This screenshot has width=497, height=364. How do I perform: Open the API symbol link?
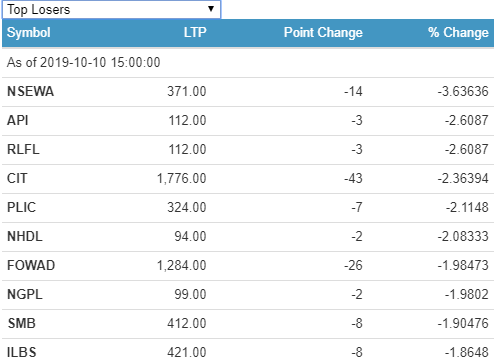(x=18, y=120)
